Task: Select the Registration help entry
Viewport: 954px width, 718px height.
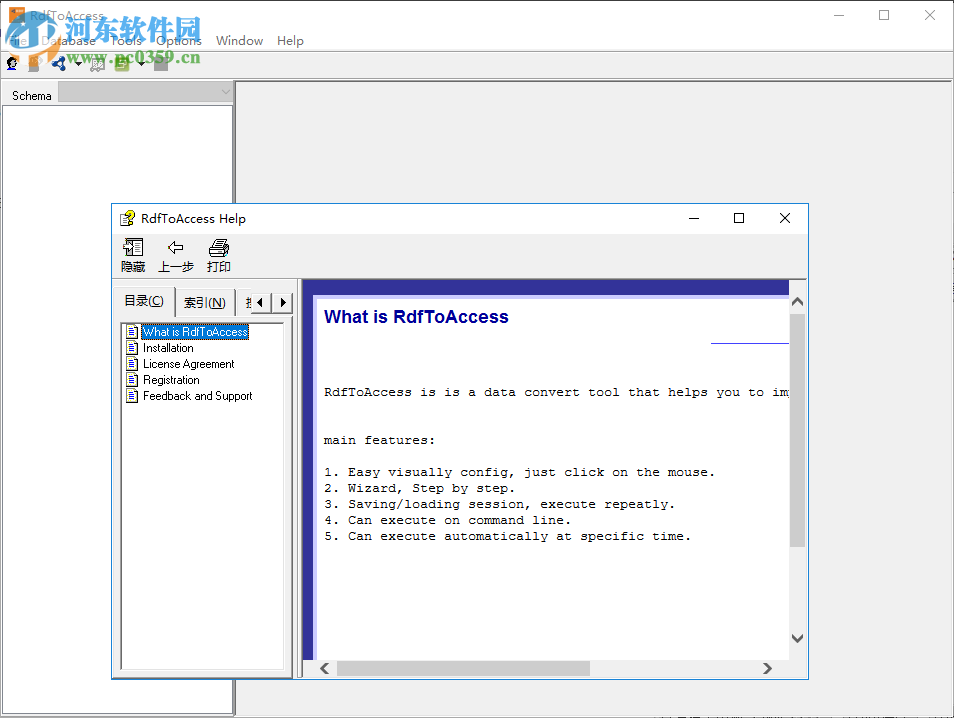Action: (170, 379)
